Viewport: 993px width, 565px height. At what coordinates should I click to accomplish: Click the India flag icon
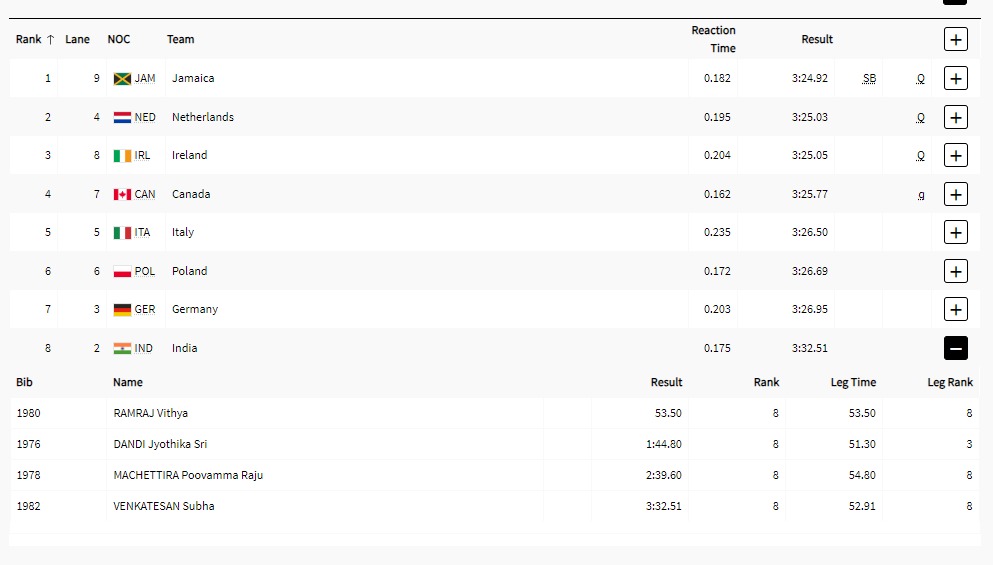point(122,348)
